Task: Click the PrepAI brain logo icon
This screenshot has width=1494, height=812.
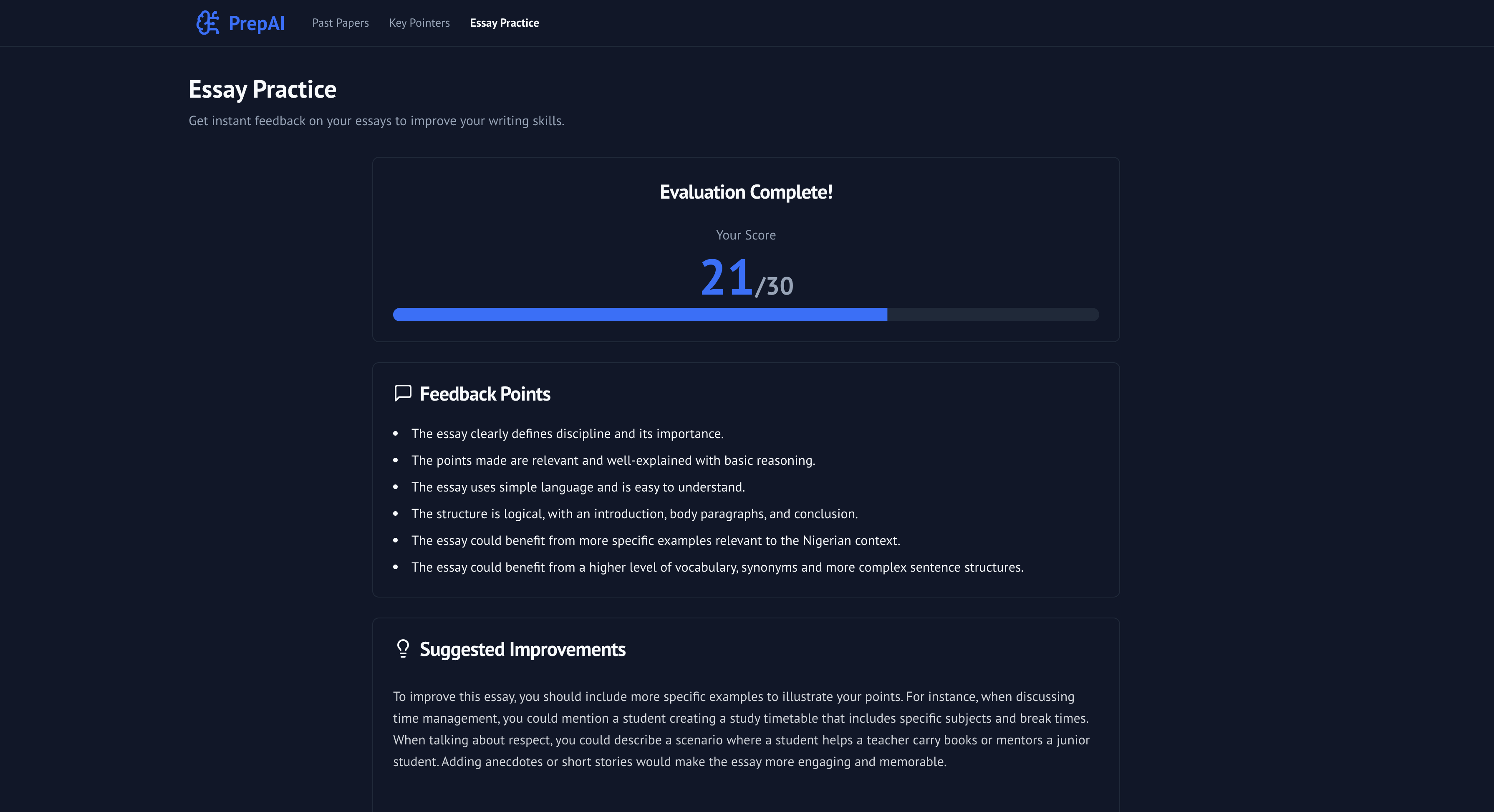Action: click(209, 23)
